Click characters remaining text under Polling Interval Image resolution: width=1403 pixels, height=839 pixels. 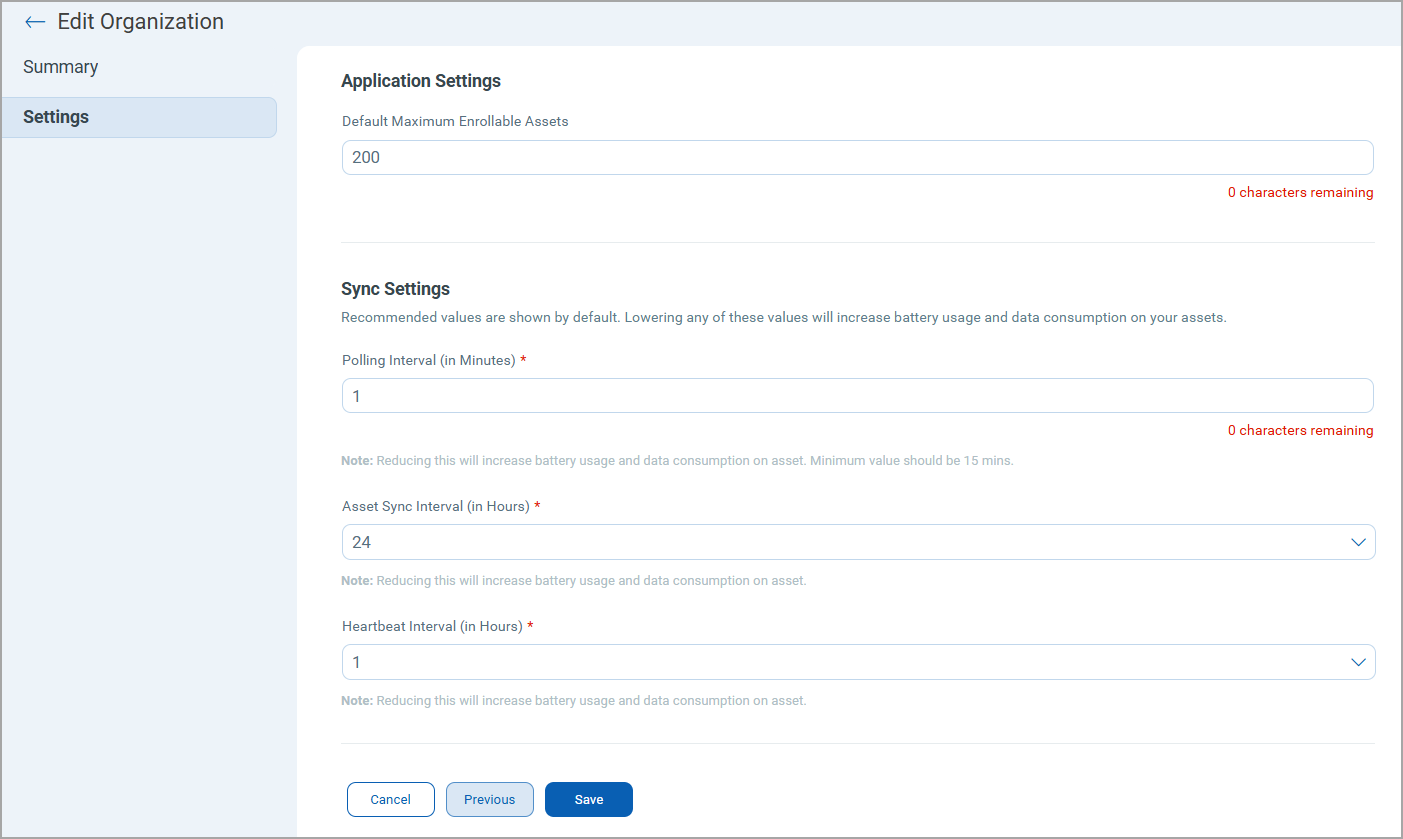[x=1301, y=431]
